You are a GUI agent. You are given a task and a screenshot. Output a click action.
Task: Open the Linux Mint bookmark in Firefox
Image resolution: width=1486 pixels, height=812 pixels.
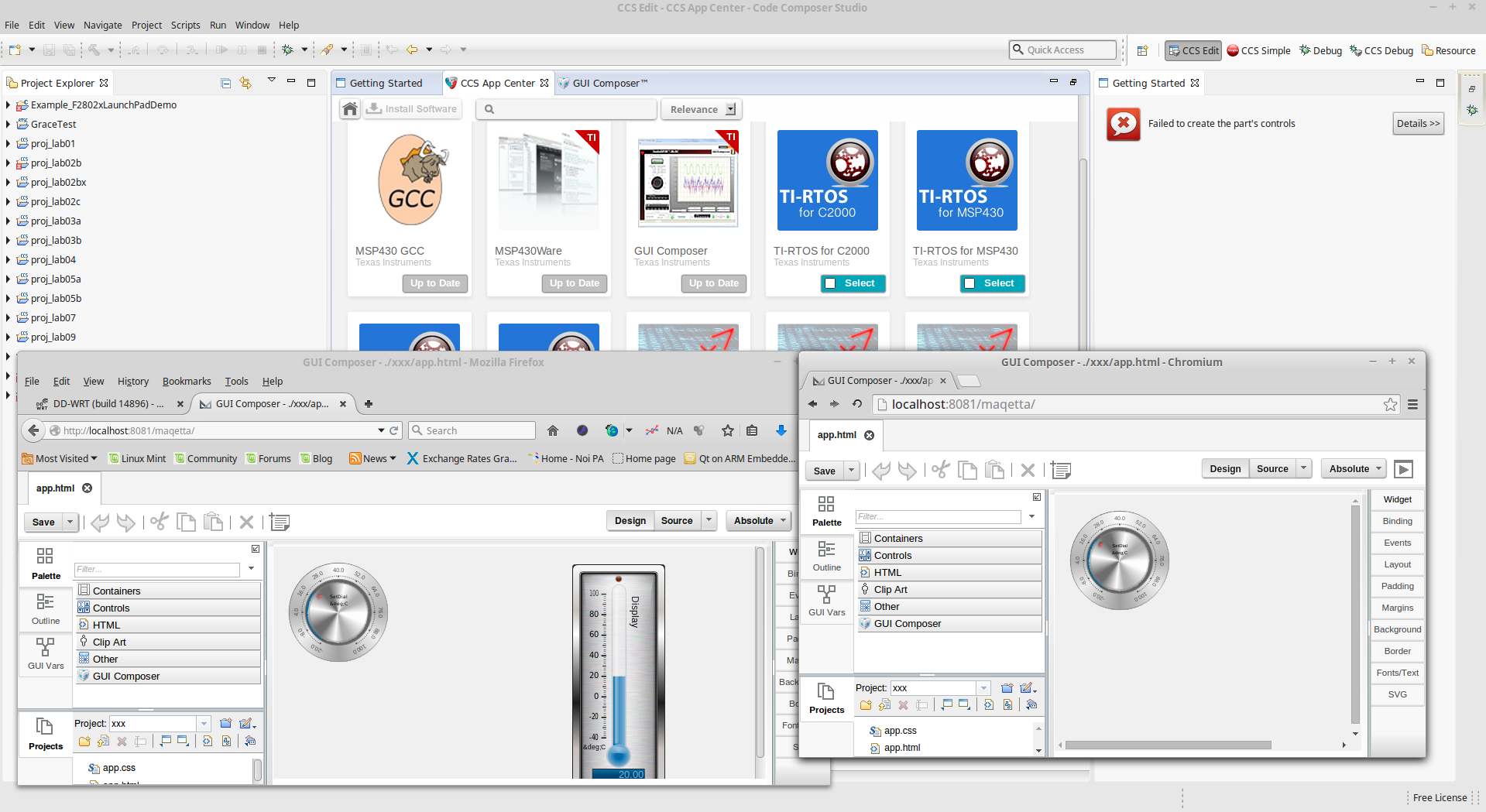click(x=137, y=458)
